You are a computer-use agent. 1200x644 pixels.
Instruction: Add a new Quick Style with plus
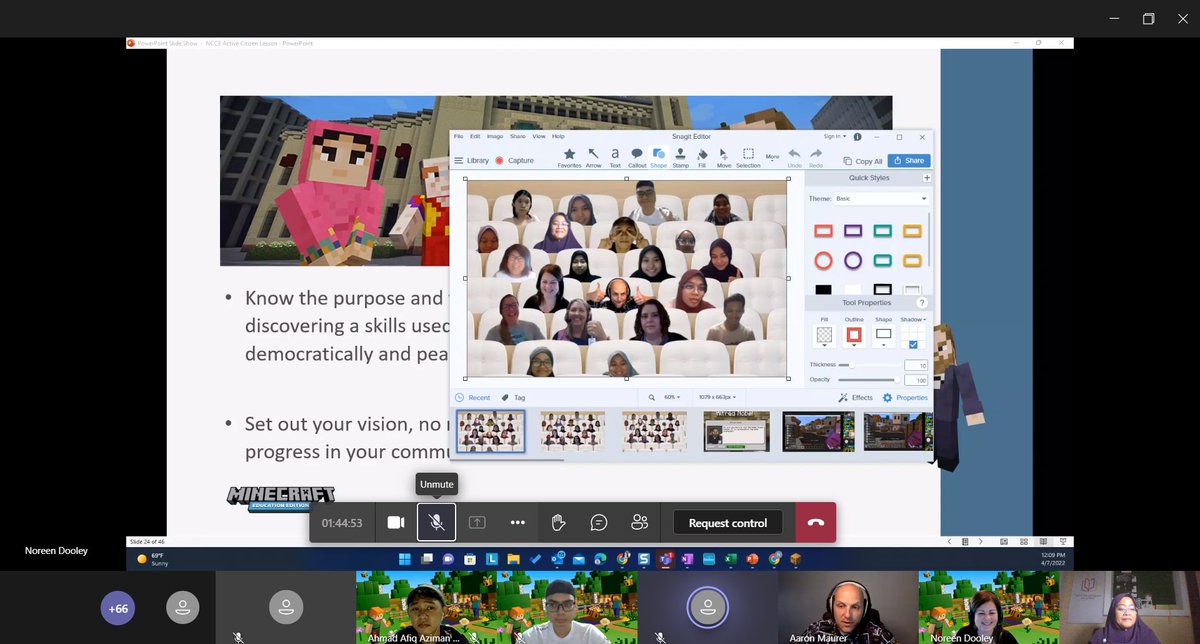(926, 178)
